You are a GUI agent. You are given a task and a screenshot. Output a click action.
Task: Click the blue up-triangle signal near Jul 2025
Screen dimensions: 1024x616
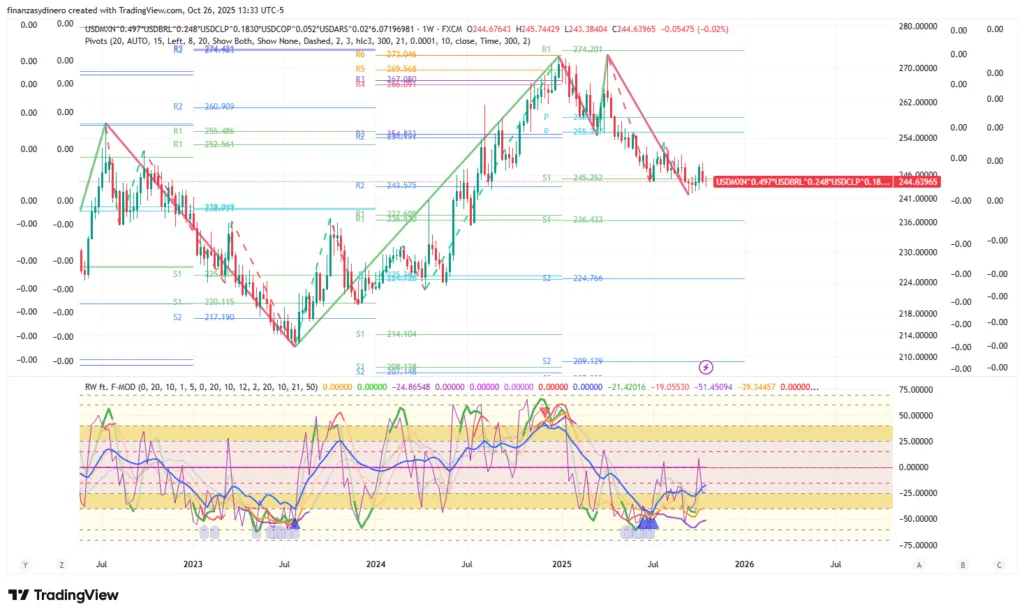647,522
